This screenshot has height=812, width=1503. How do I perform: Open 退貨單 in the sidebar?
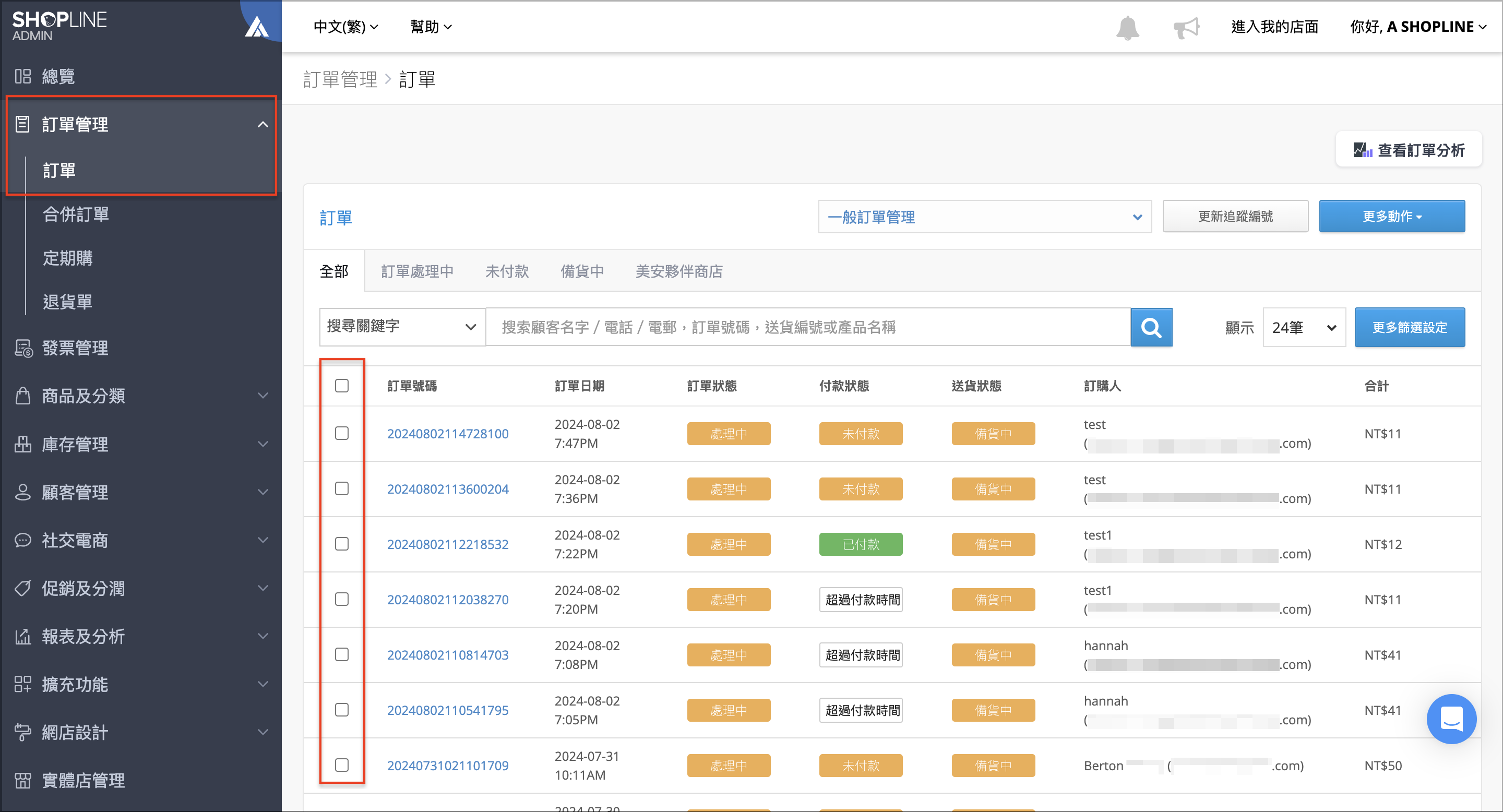(x=68, y=302)
